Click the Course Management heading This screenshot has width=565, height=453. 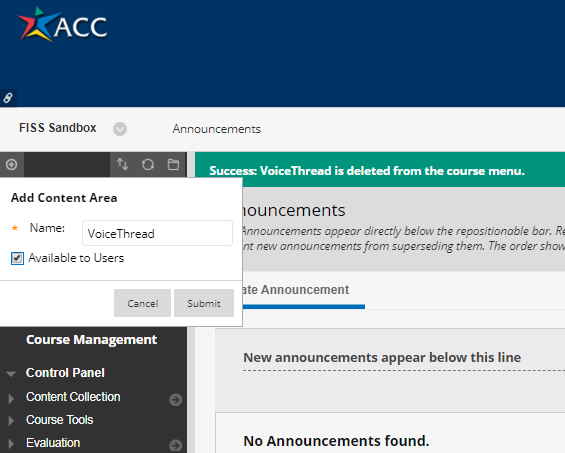pyautogui.click(x=92, y=340)
